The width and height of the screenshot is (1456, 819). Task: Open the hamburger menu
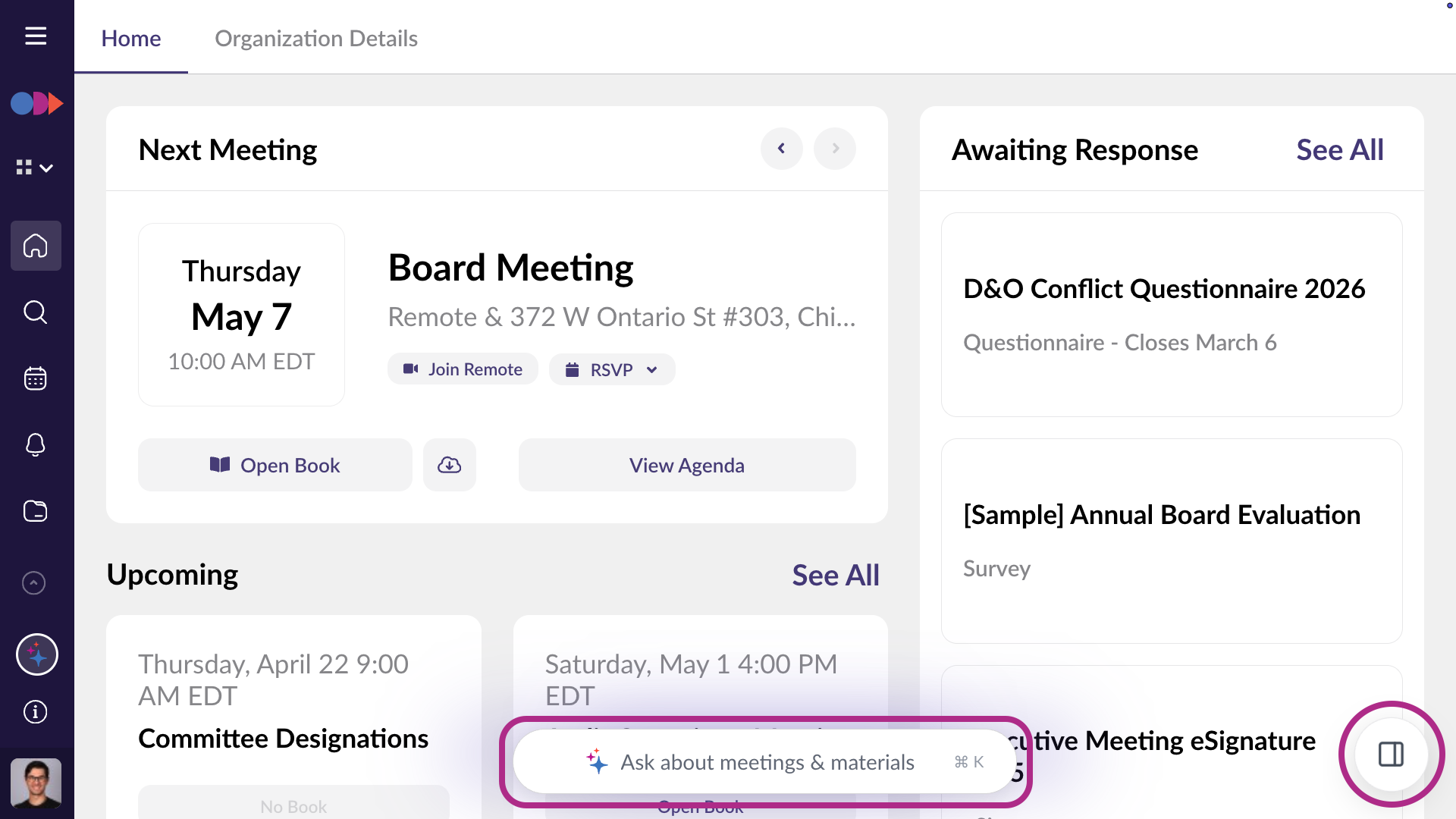36,36
